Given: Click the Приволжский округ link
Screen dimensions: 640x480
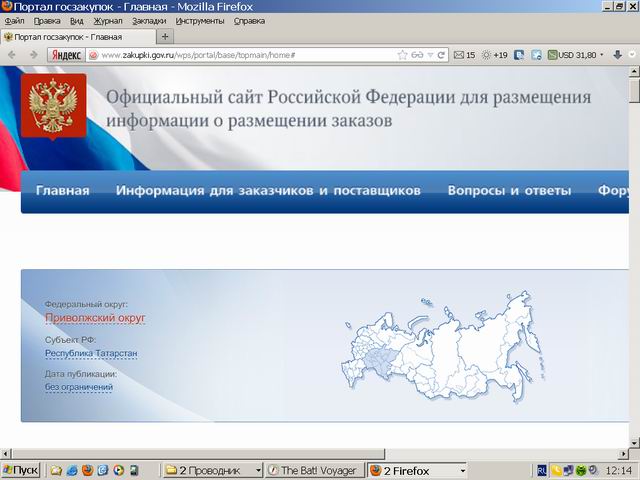Looking at the screenshot, I should tap(95, 318).
